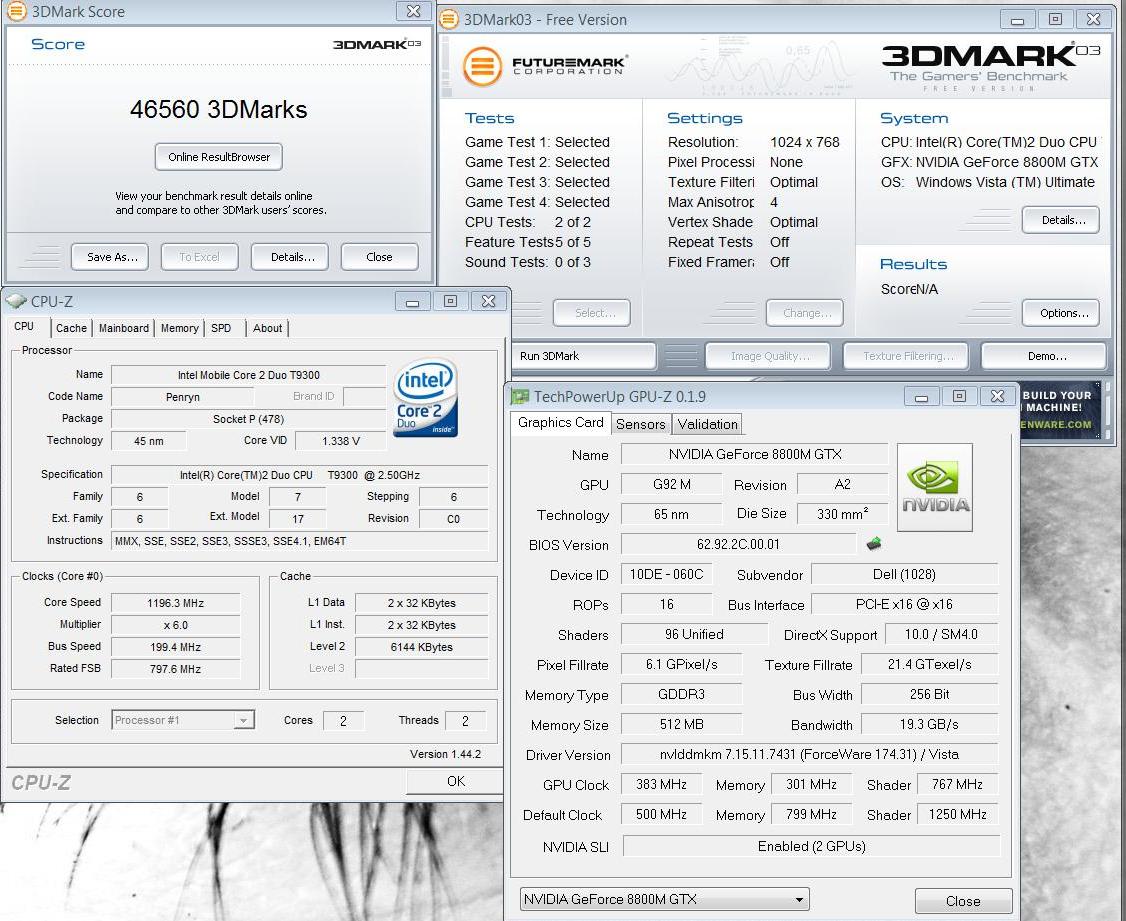Click Close button in GPU-Z window
This screenshot has width=1126, height=921.
(x=964, y=901)
